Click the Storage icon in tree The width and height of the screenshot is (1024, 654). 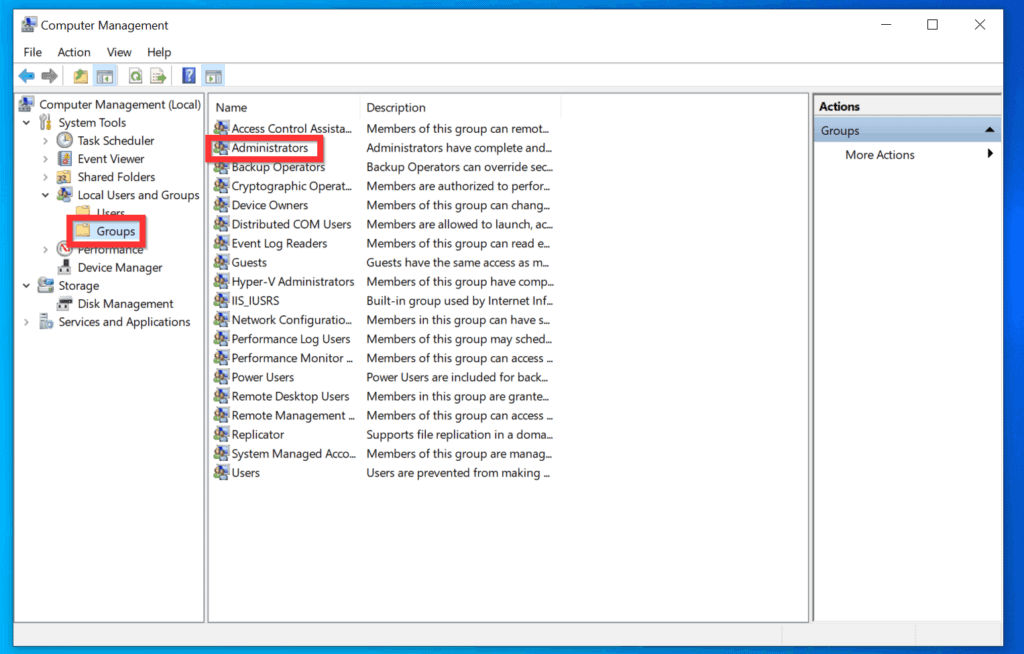tap(46, 286)
